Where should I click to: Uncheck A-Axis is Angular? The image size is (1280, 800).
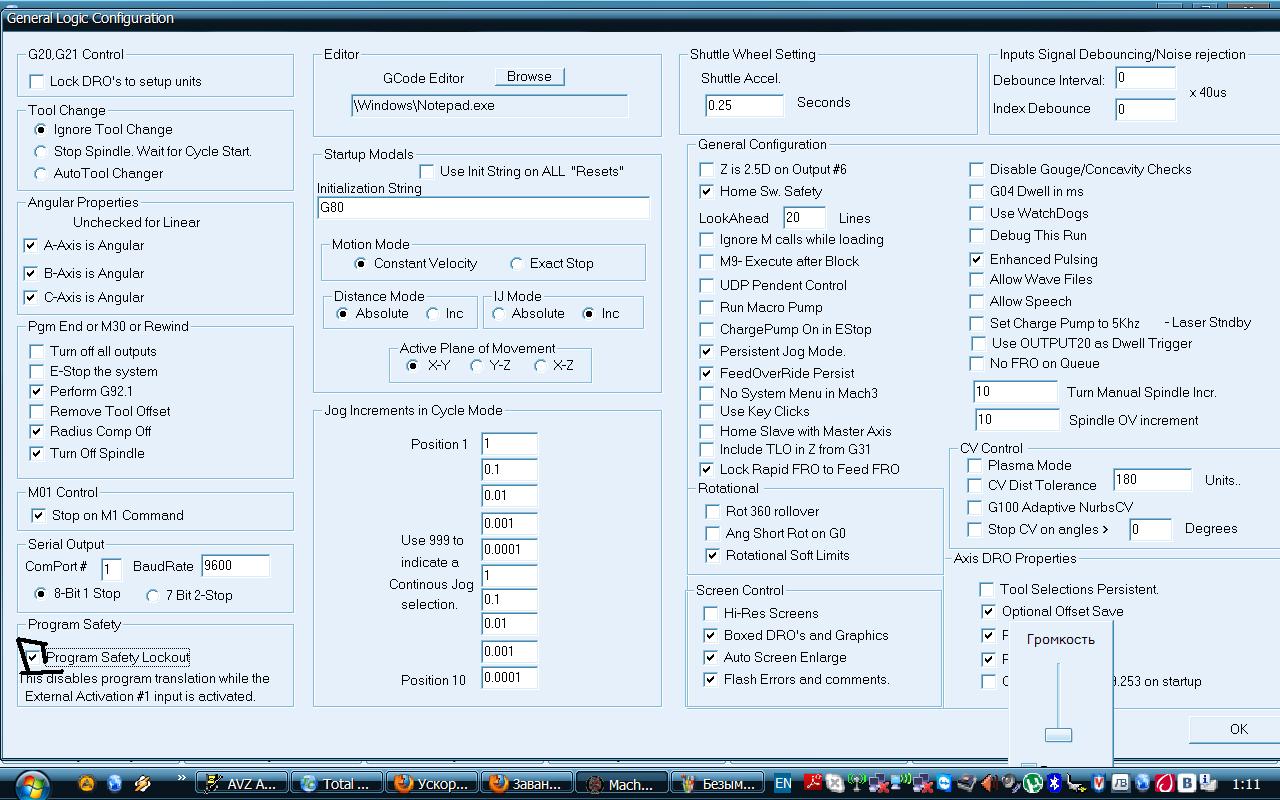click(x=31, y=245)
